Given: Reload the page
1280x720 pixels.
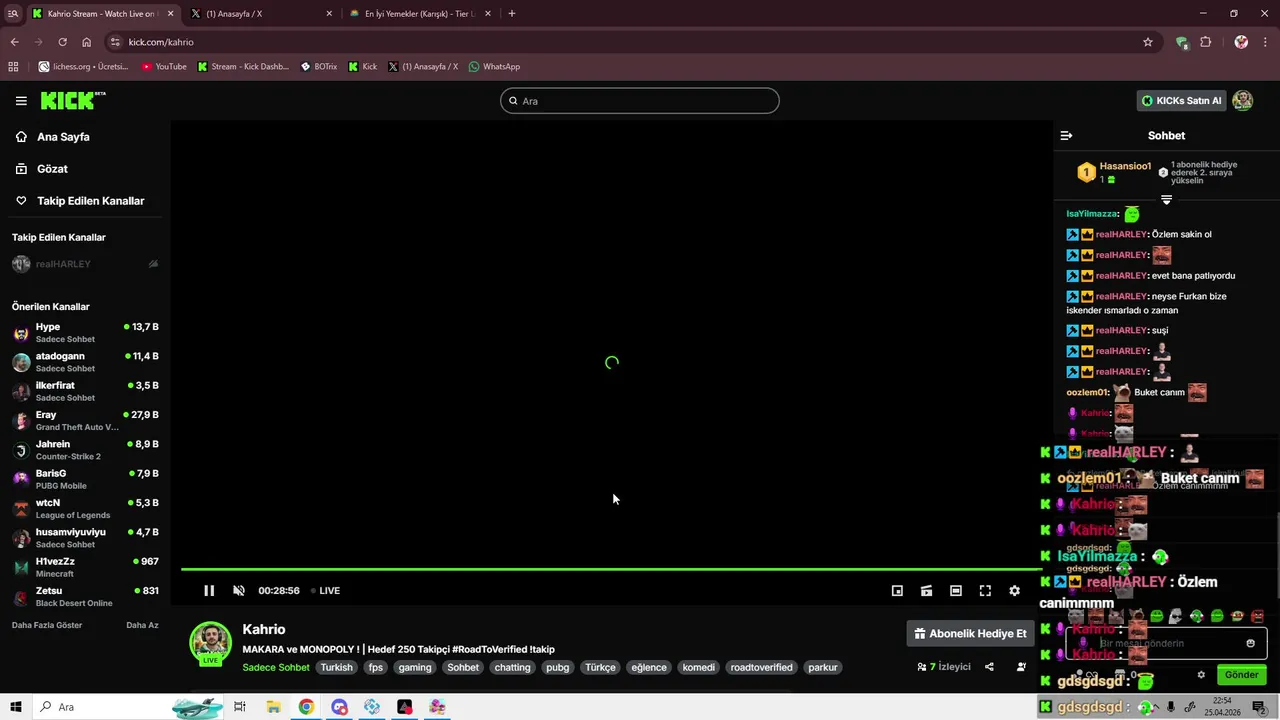Looking at the screenshot, I should [x=62, y=42].
